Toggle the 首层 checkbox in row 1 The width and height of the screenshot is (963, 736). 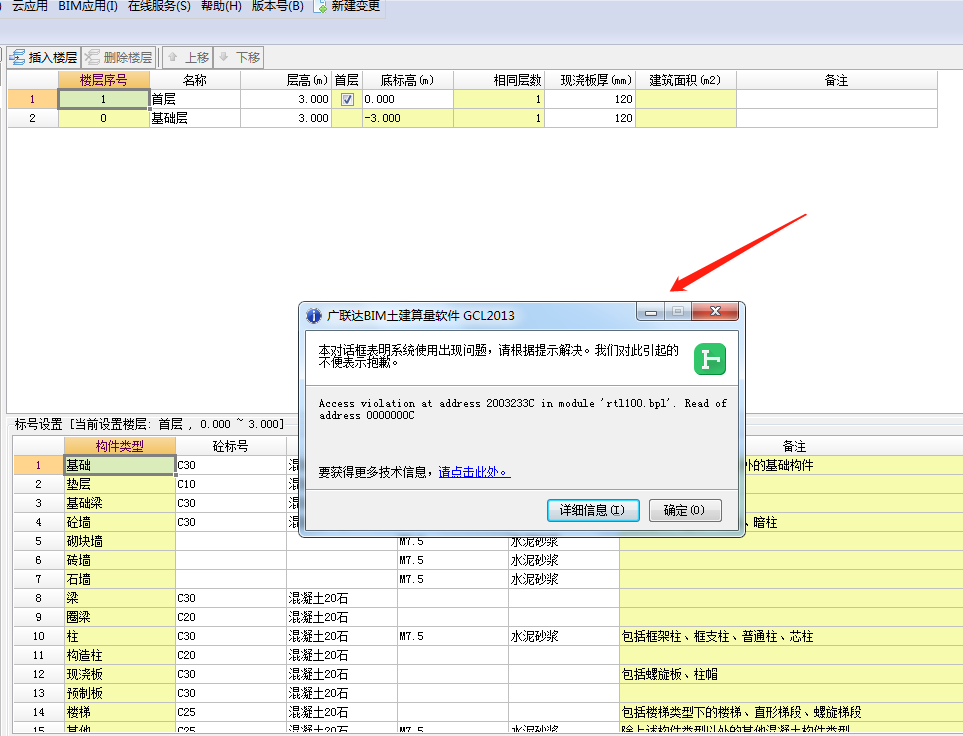coord(347,99)
